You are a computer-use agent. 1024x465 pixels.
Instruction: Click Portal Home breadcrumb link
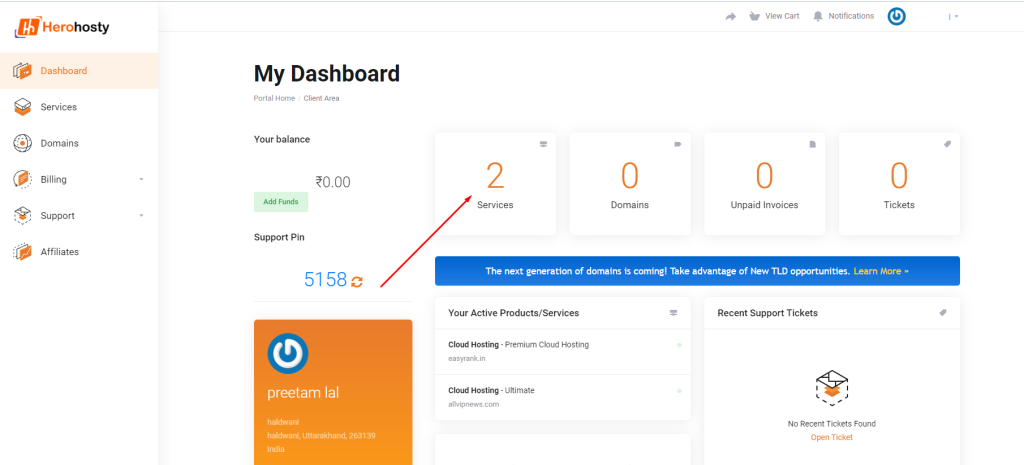(274, 98)
